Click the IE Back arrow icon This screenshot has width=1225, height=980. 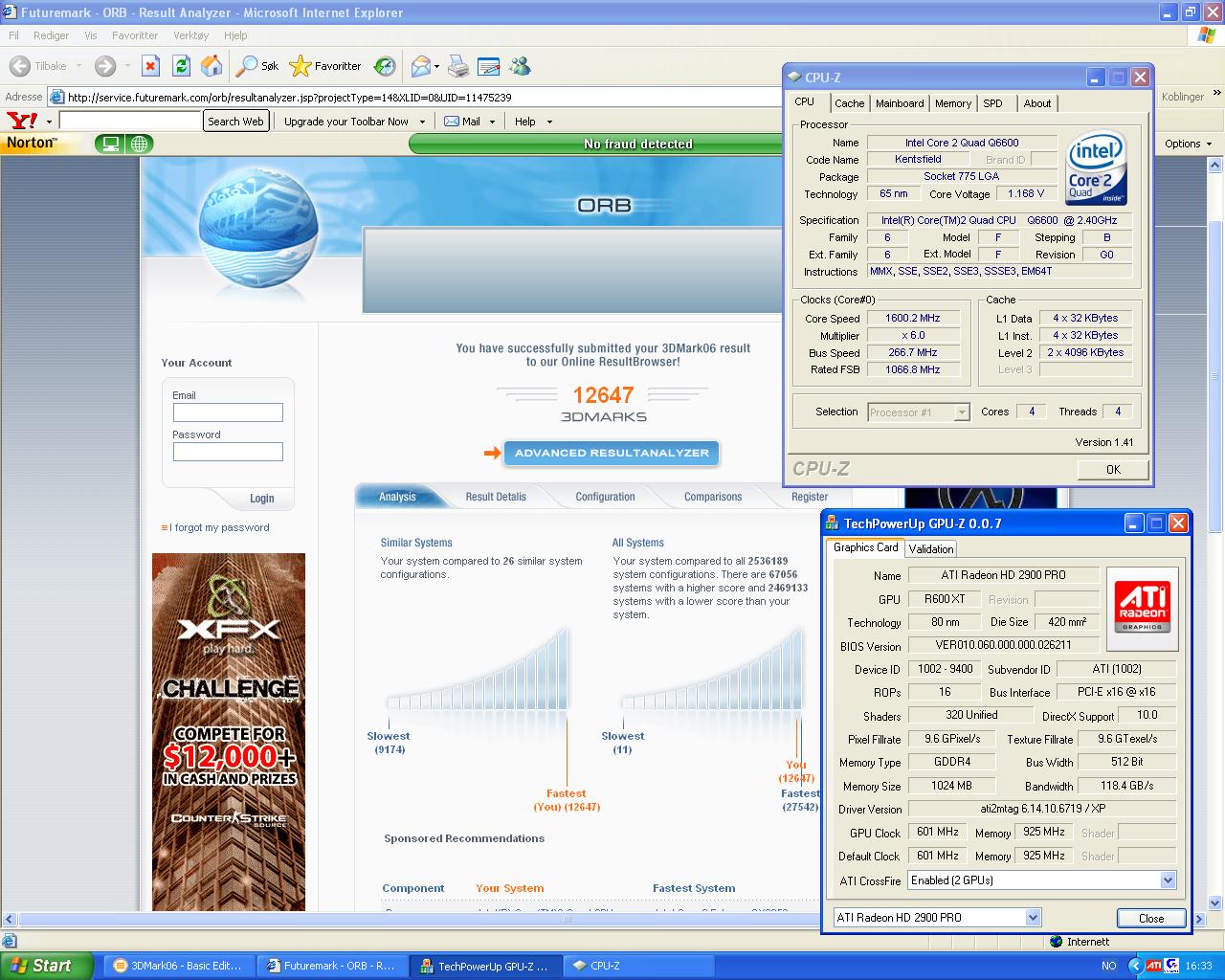[20, 66]
